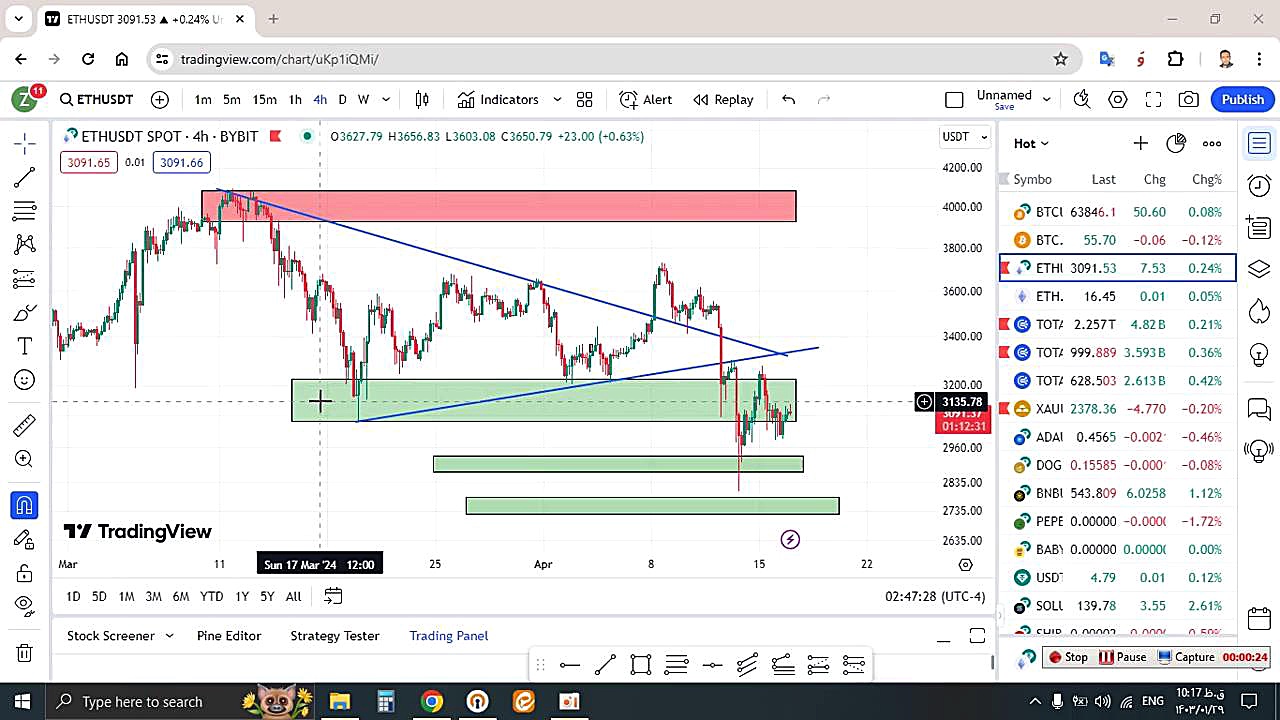Open the layout setup grid icon

pyautogui.click(x=585, y=99)
